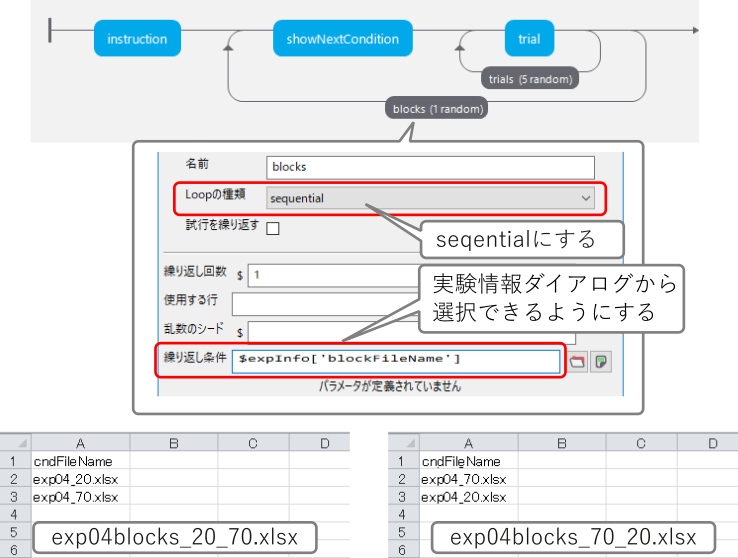Open trials (5 random) loop properties
This screenshot has height=558, width=738.
[x=530, y=79]
